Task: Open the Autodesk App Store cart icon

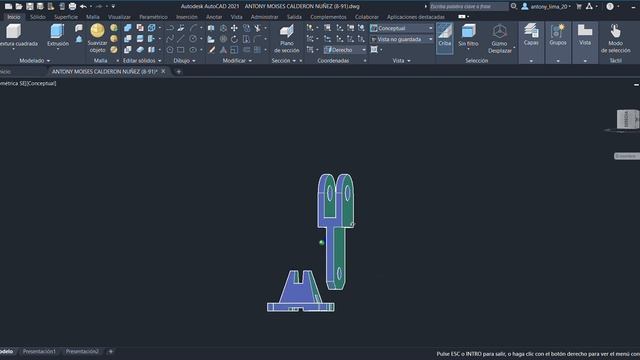Action: click(579, 6)
